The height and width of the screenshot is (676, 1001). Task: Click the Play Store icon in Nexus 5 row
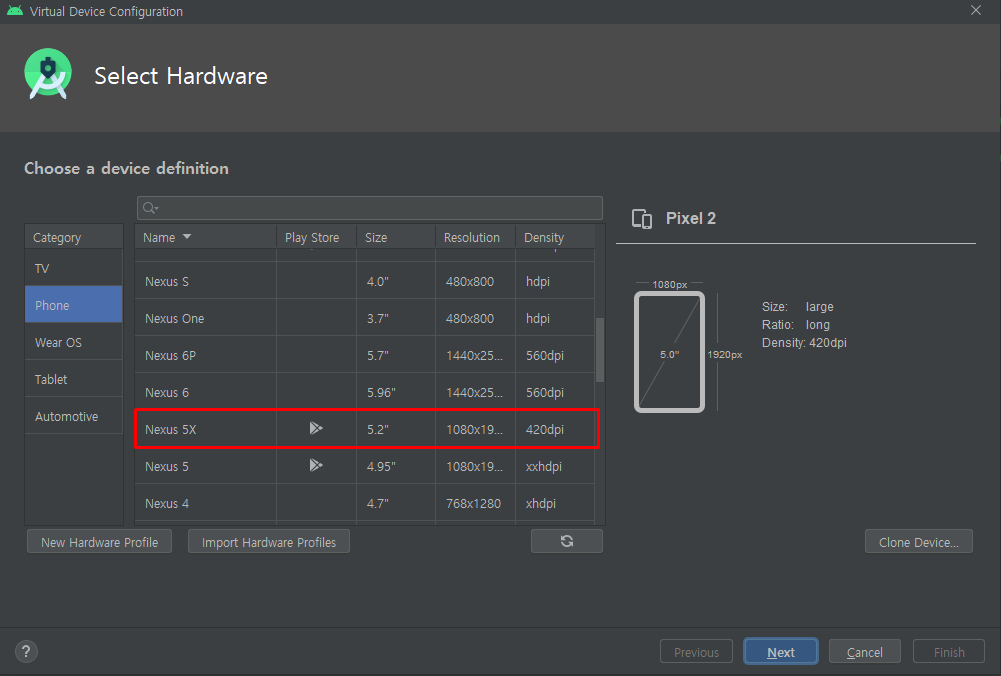pos(316,465)
